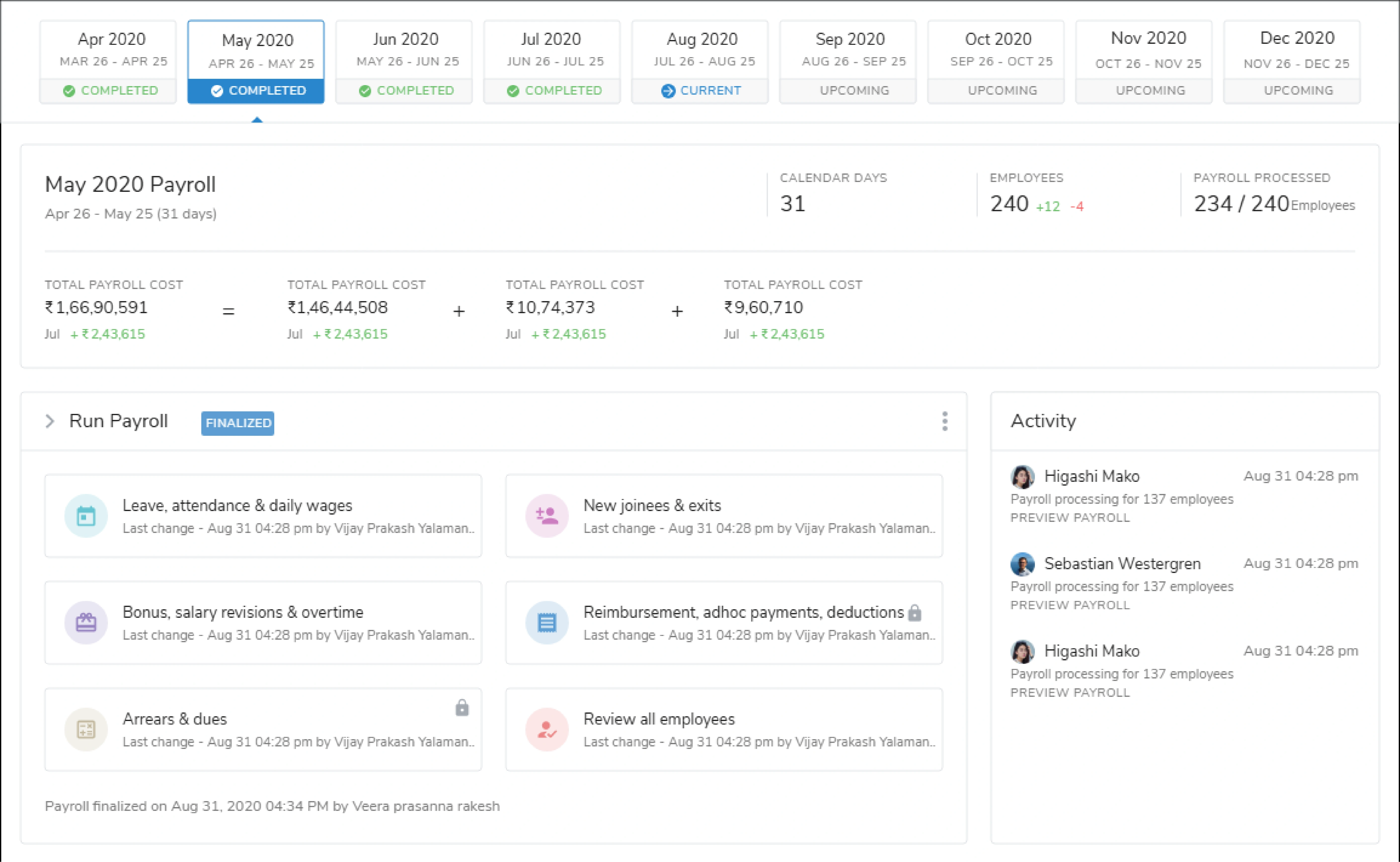Click the New joinees & exits people icon
Image resolution: width=1400 pixels, height=862 pixels.
click(547, 516)
